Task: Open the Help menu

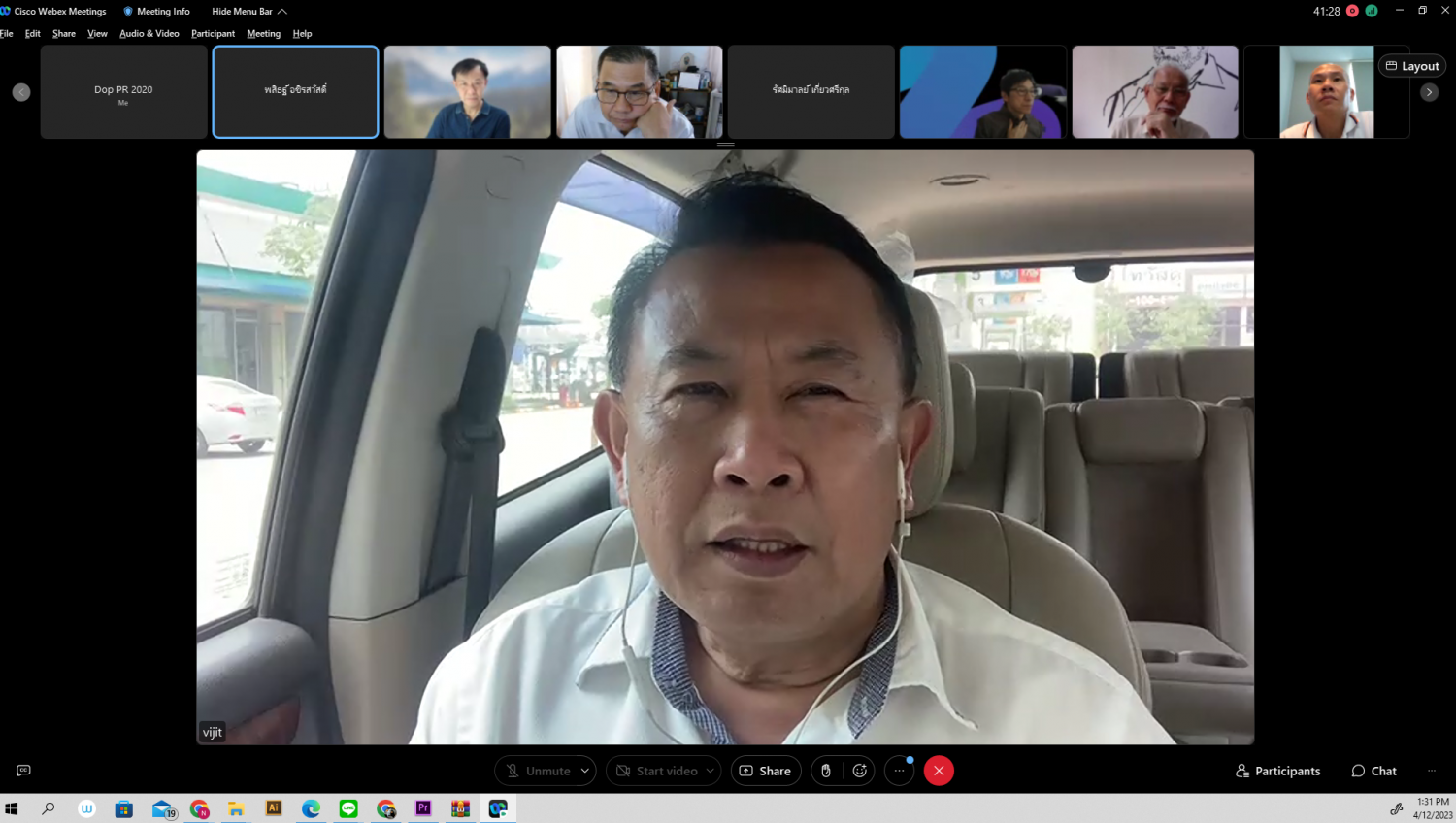Action: tap(303, 33)
